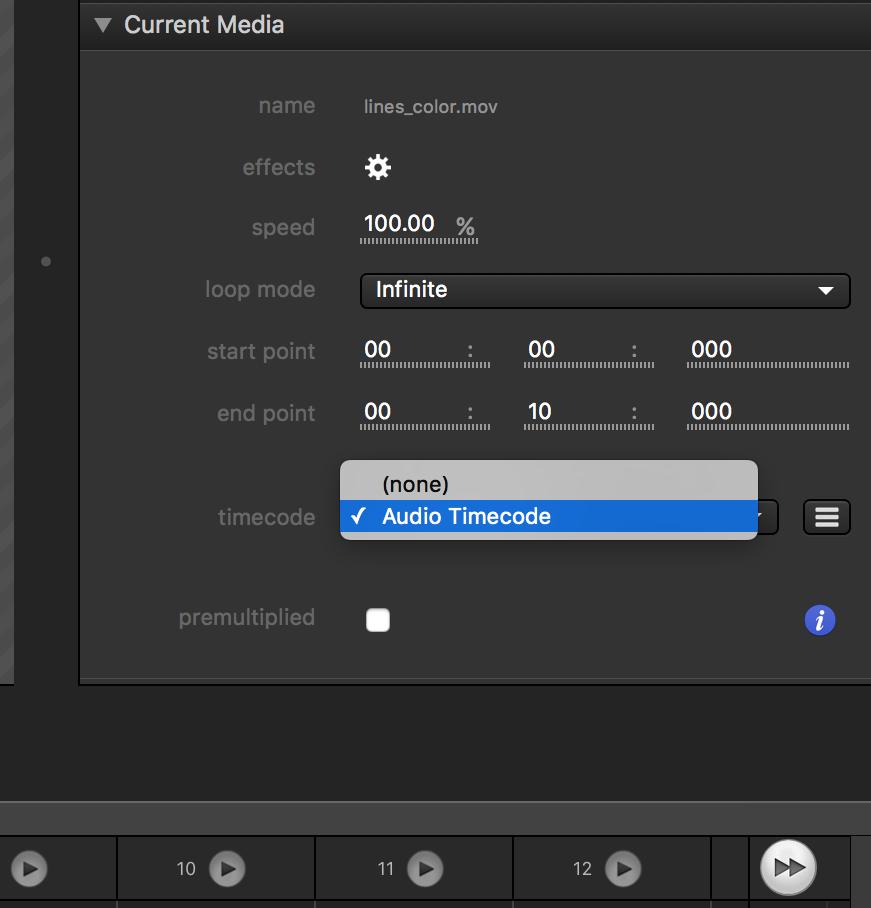Open the timecode list menu button
This screenshot has width=871, height=908.
(x=826, y=517)
